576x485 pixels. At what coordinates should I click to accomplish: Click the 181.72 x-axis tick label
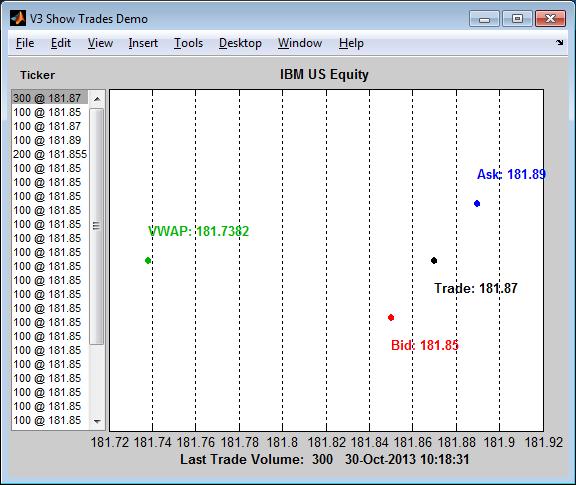pyautogui.click(x=110, y=442)
